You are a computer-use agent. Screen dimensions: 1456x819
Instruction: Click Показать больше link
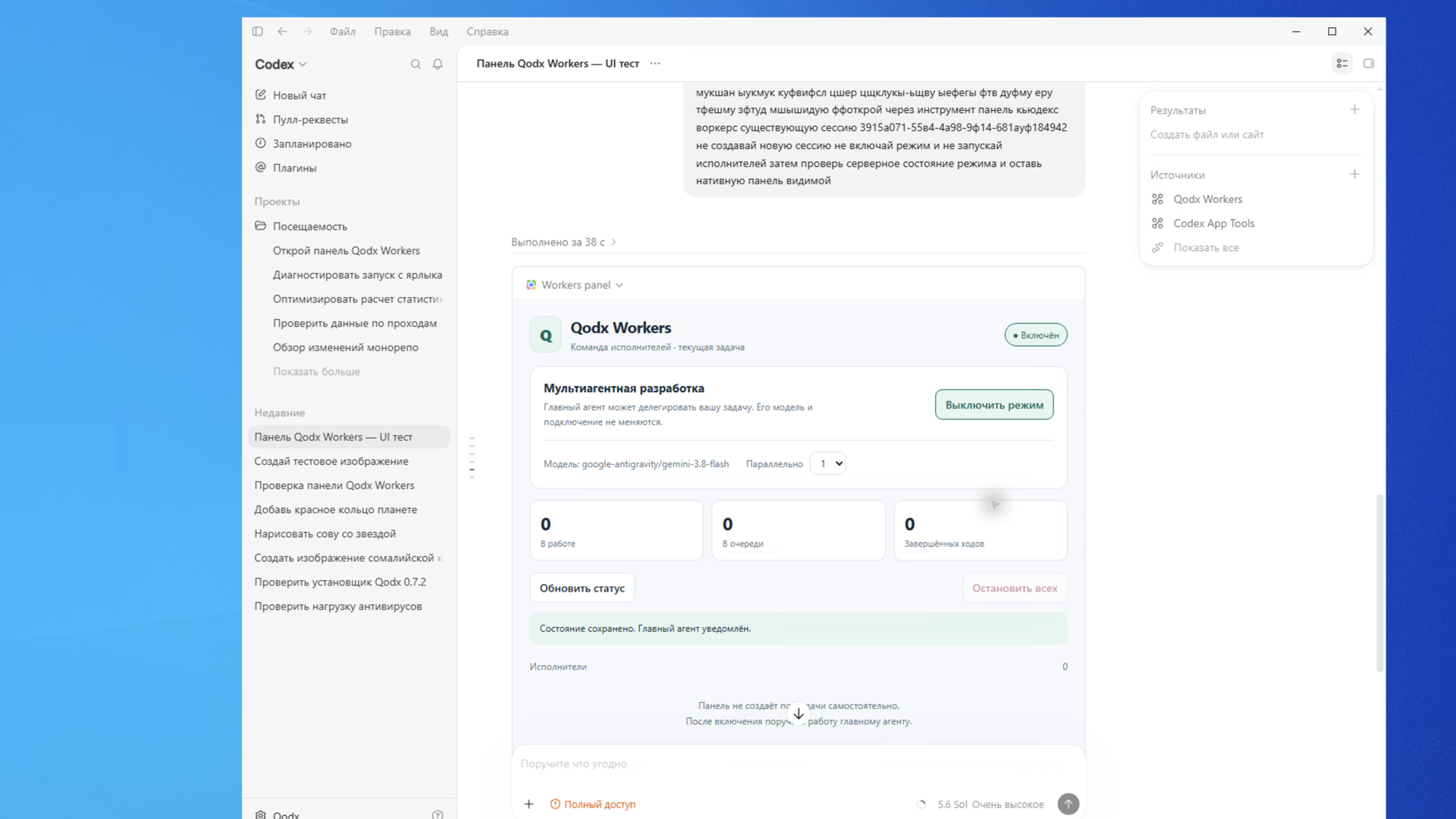click(x=316, y=372)
